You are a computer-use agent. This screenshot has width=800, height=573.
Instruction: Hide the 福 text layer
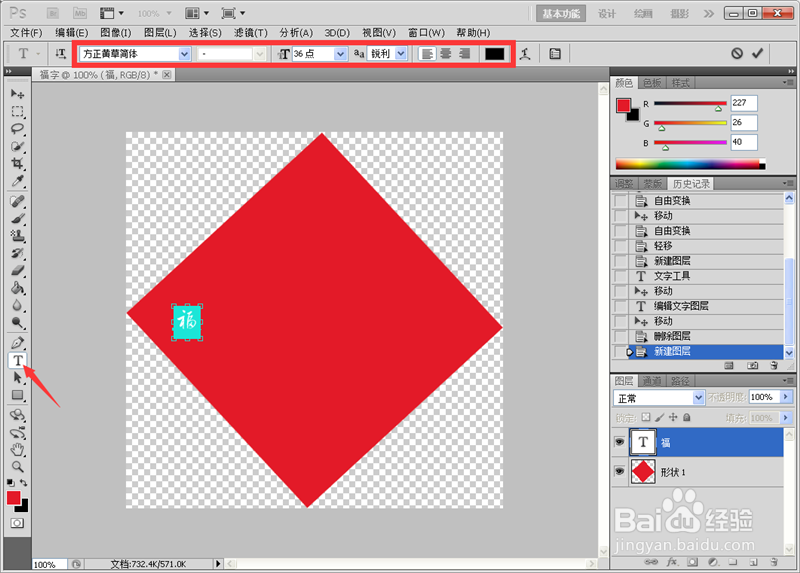(619, 442)
